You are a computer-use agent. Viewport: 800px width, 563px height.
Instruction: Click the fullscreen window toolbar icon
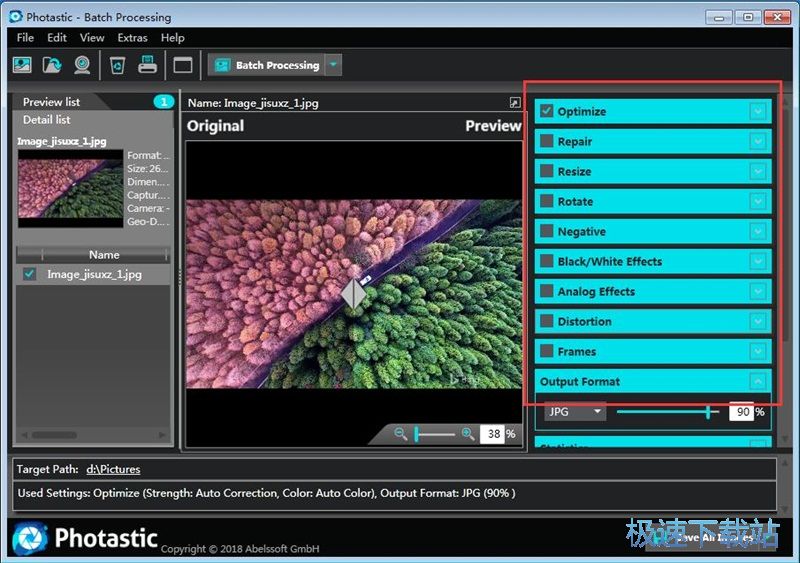point(182,65)
